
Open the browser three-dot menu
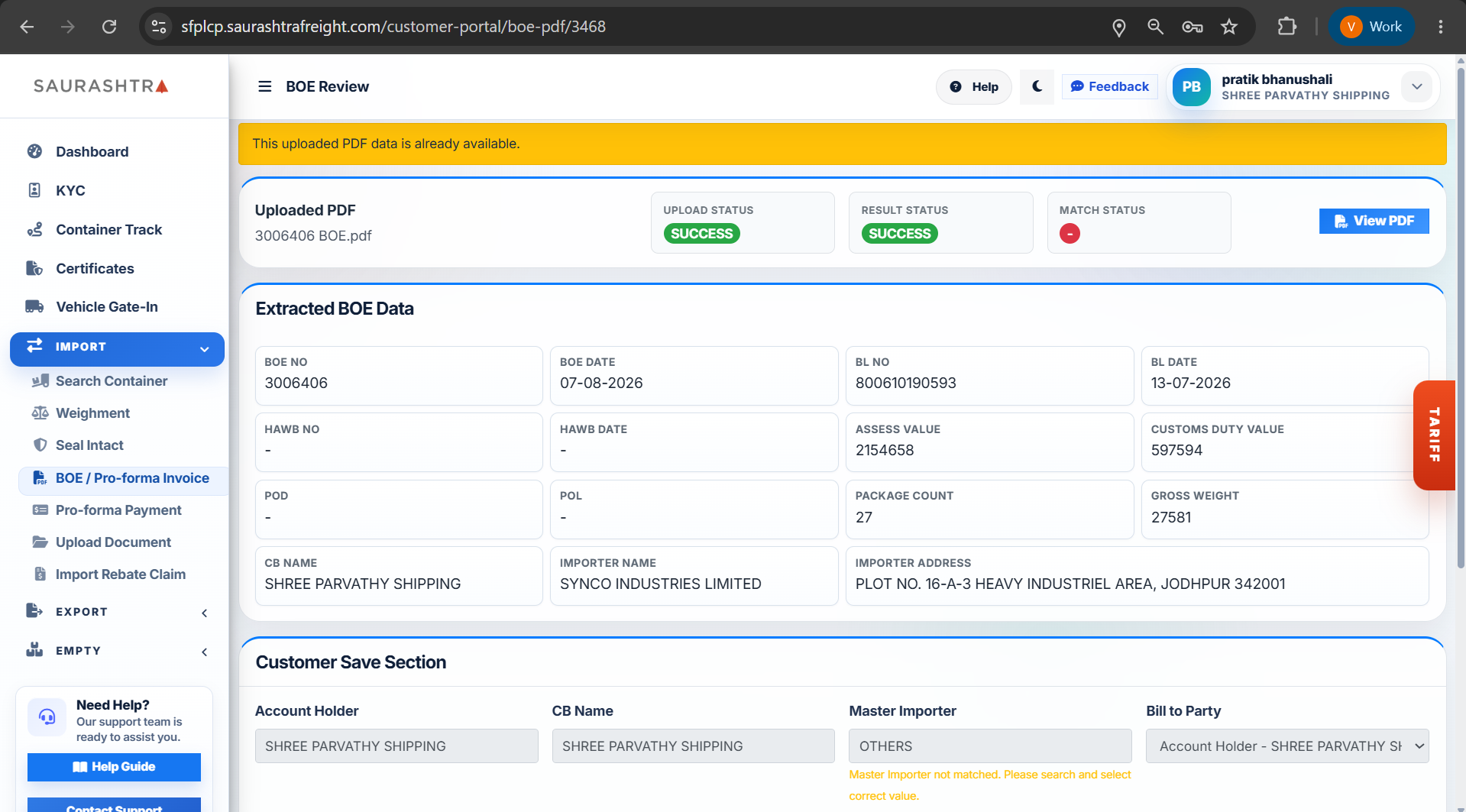coord(1440,27)
